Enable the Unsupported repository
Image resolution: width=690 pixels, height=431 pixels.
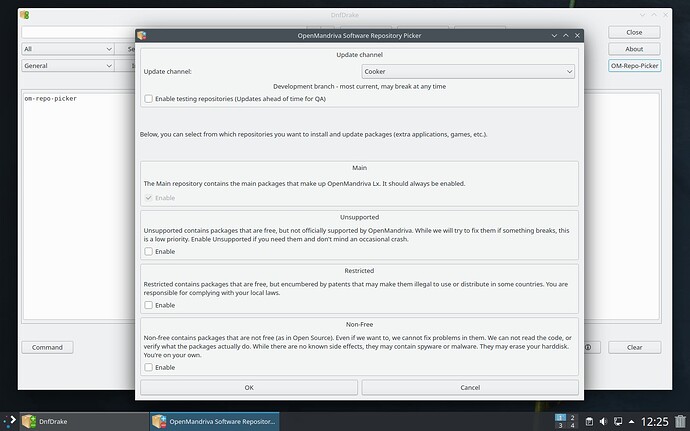[x=148, y=251]
